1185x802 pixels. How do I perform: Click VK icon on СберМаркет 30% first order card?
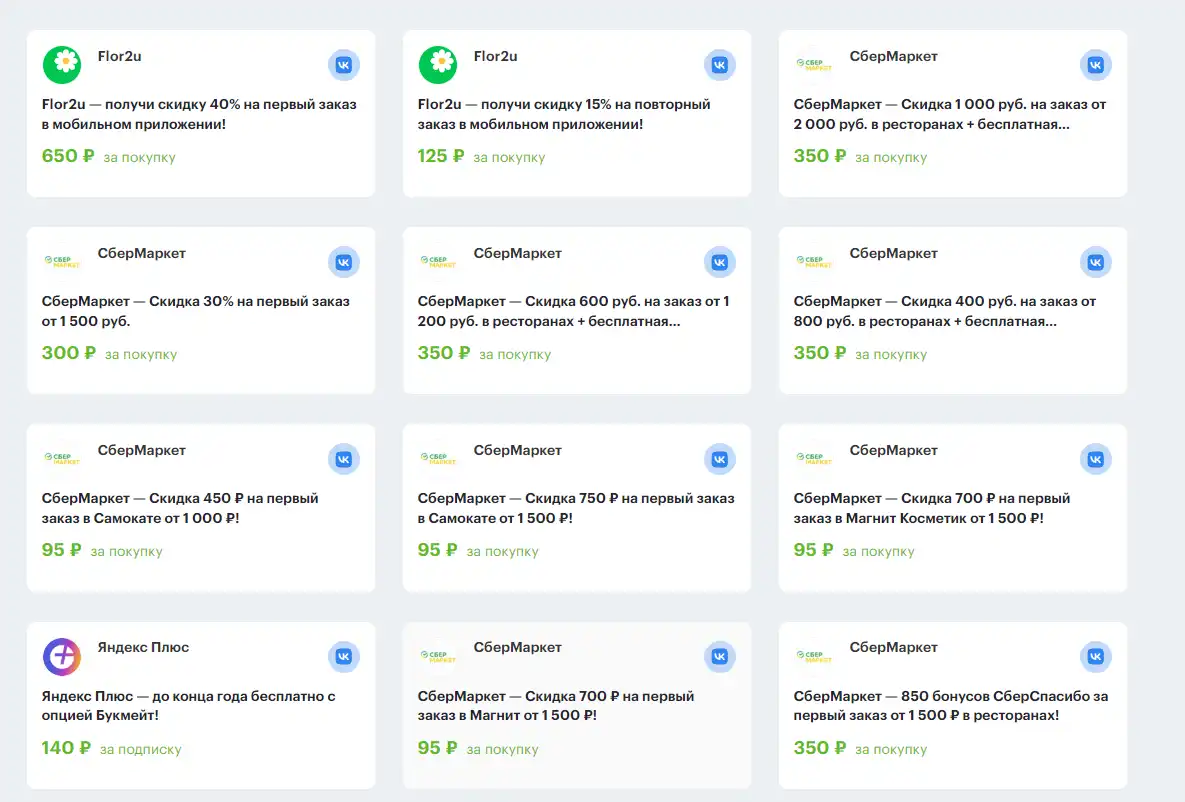click(x=344, y=262)
